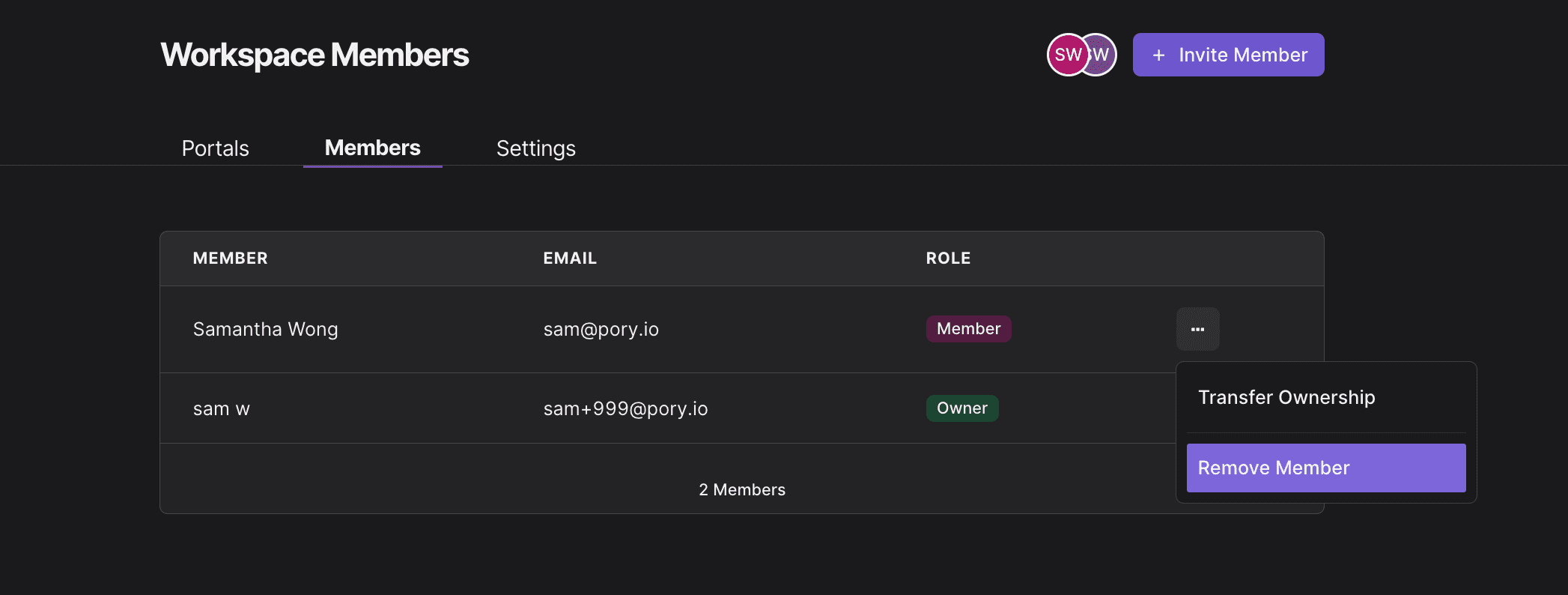1568x595 pixels.
Task: Click Invite Member button
Action: pos(1228,55)
